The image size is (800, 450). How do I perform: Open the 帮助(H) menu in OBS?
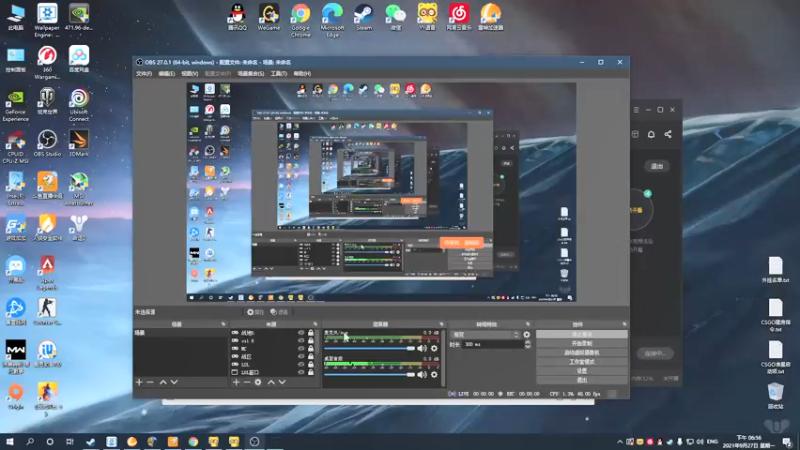(x=302, y=73)
